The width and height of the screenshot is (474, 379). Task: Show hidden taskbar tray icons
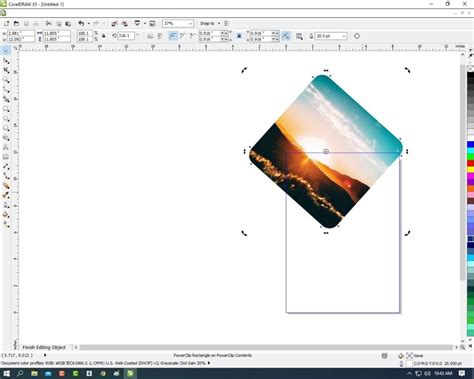[410, 374]
